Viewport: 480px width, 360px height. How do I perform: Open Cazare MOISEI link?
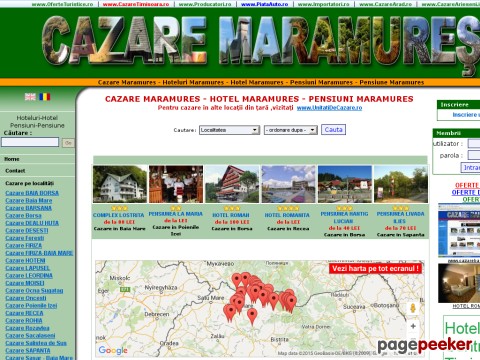(25, 283)
